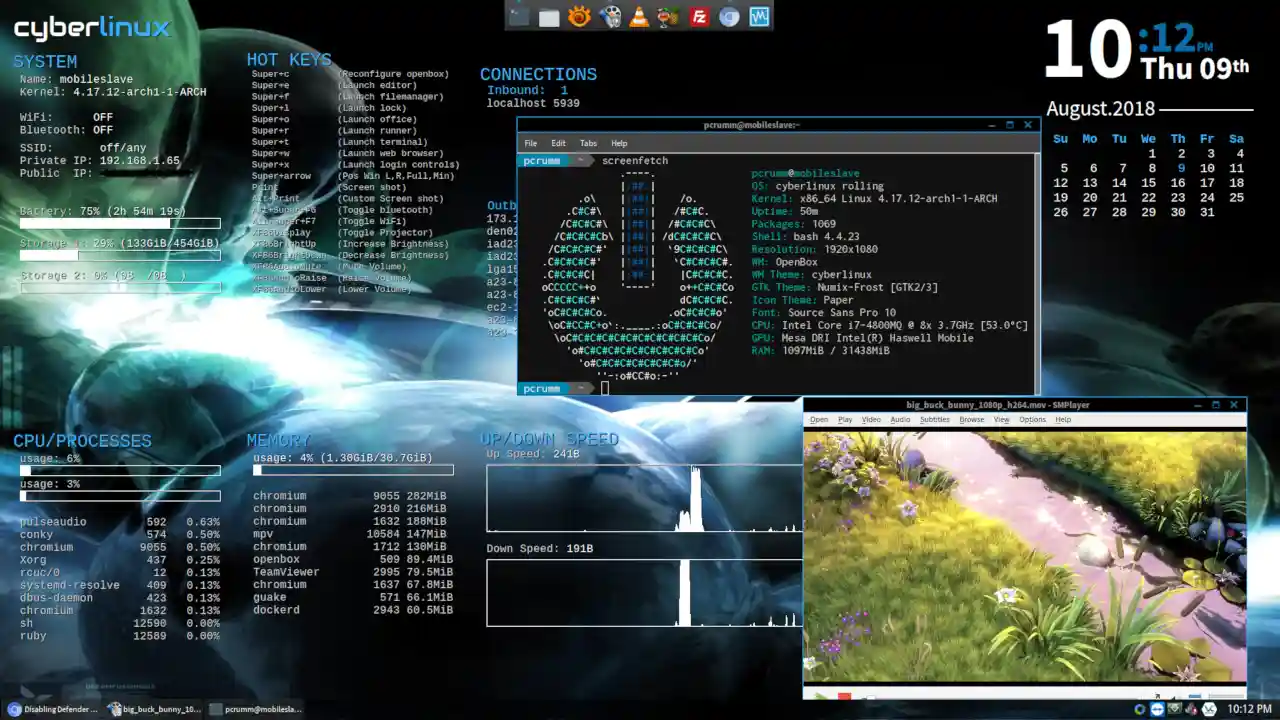This screenshot has width=1280, height=720.
Task: Open the Tabs menu in terminal
Action: click(x=588, y=143)
